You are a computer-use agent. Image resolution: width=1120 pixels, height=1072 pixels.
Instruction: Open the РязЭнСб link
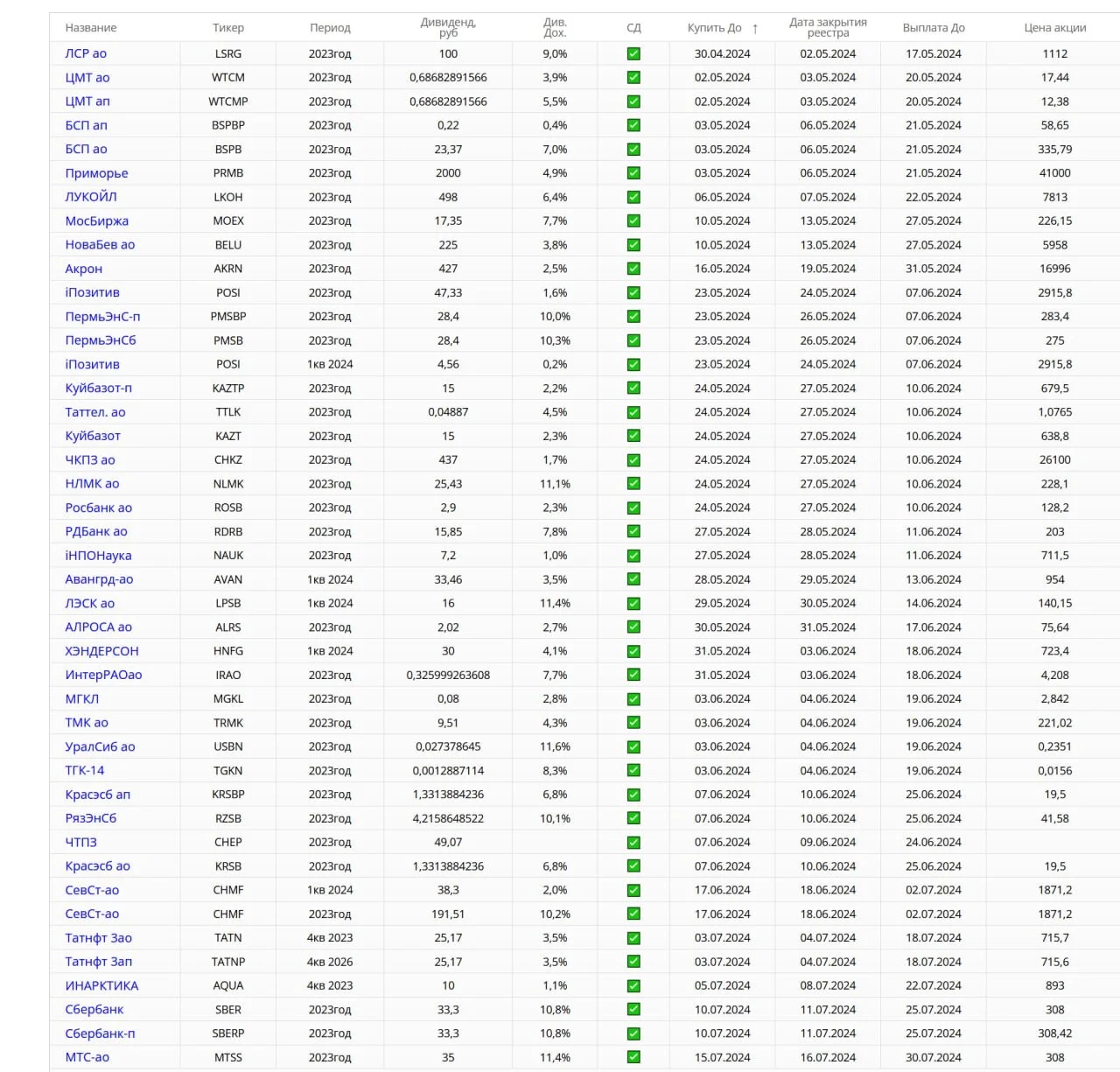(90, 818)
